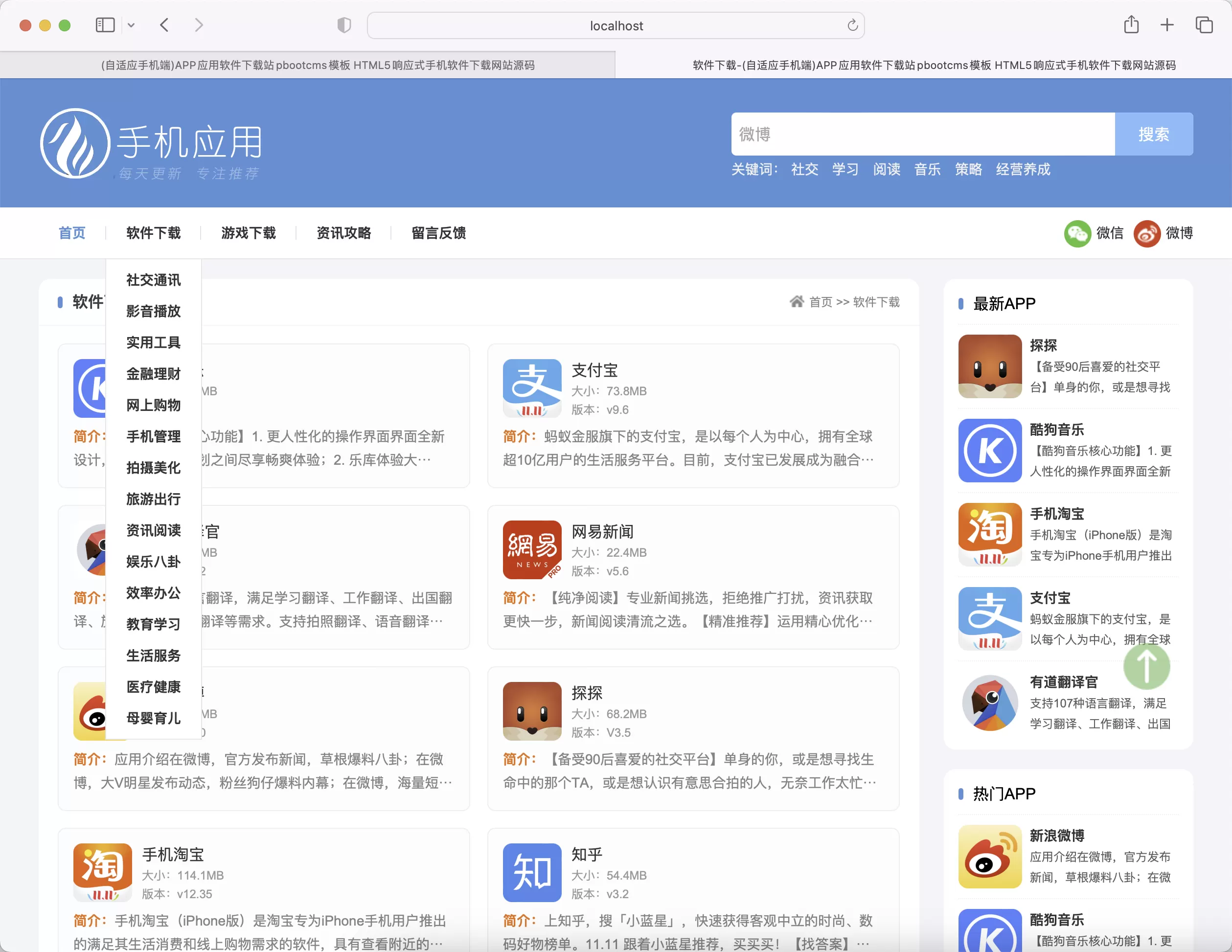Open 支付宝 icon in 最新APP sidebar
Screen dimensions: 1232x952
(x=990, y=618)
